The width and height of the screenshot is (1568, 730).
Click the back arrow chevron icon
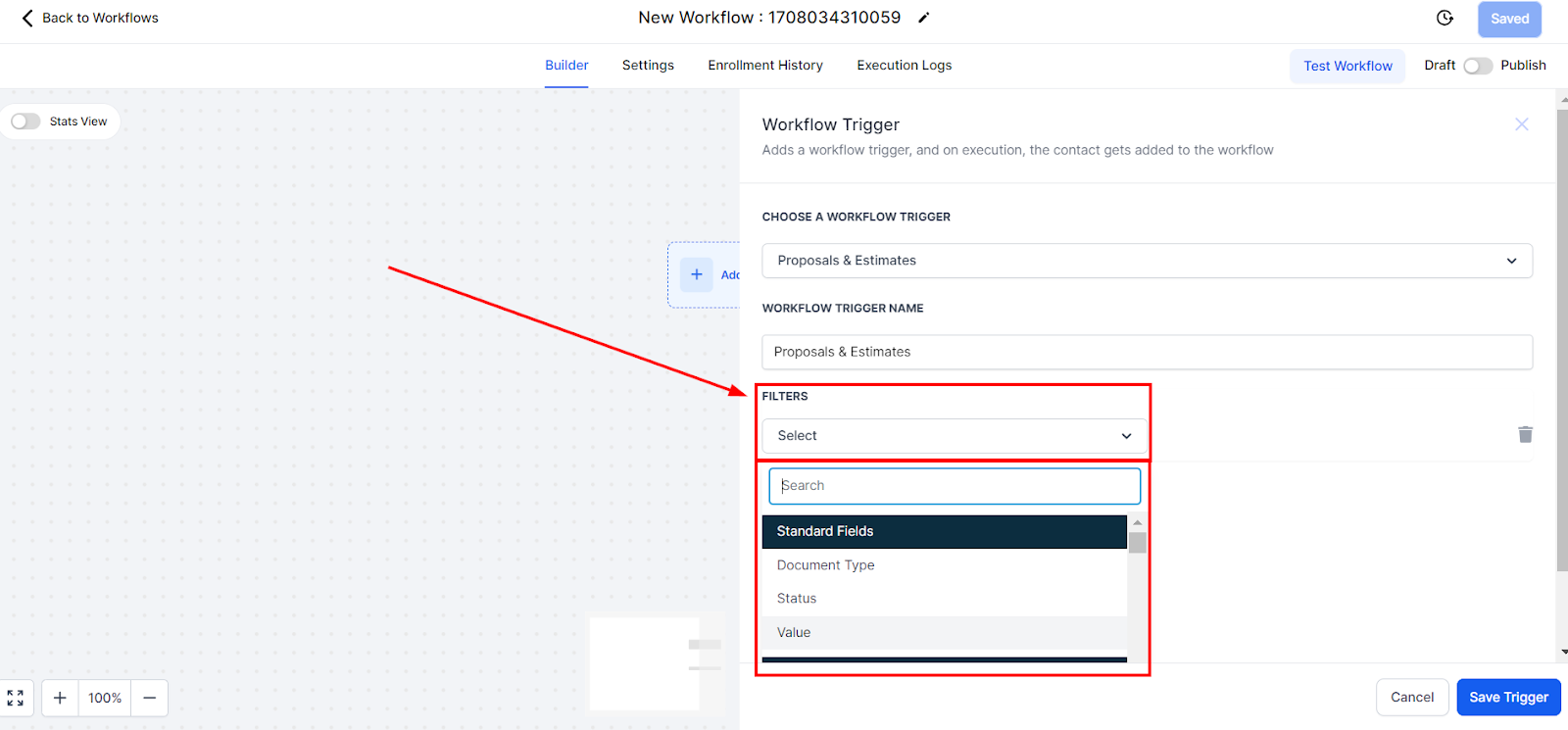coord(27,18)
